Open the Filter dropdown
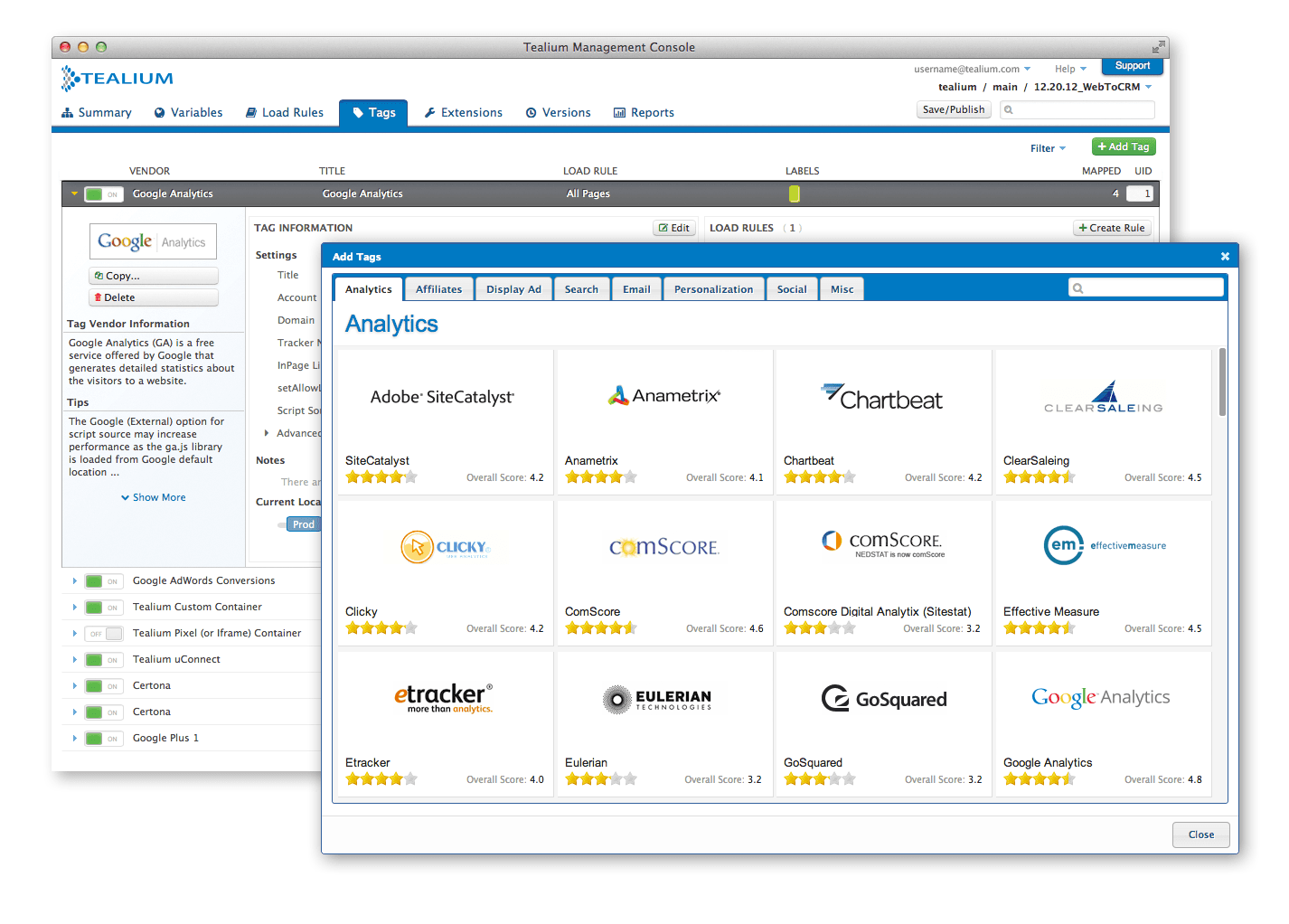This screenshot has width=1289, height=924. pos(1048,148)
